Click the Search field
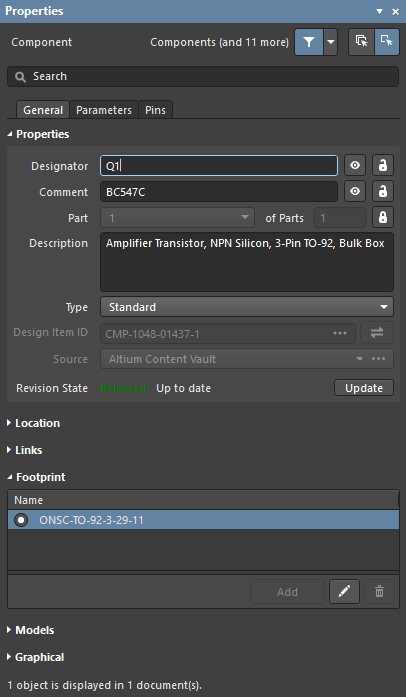This screenshot has height=697, width=406. (x=203, y=76)
